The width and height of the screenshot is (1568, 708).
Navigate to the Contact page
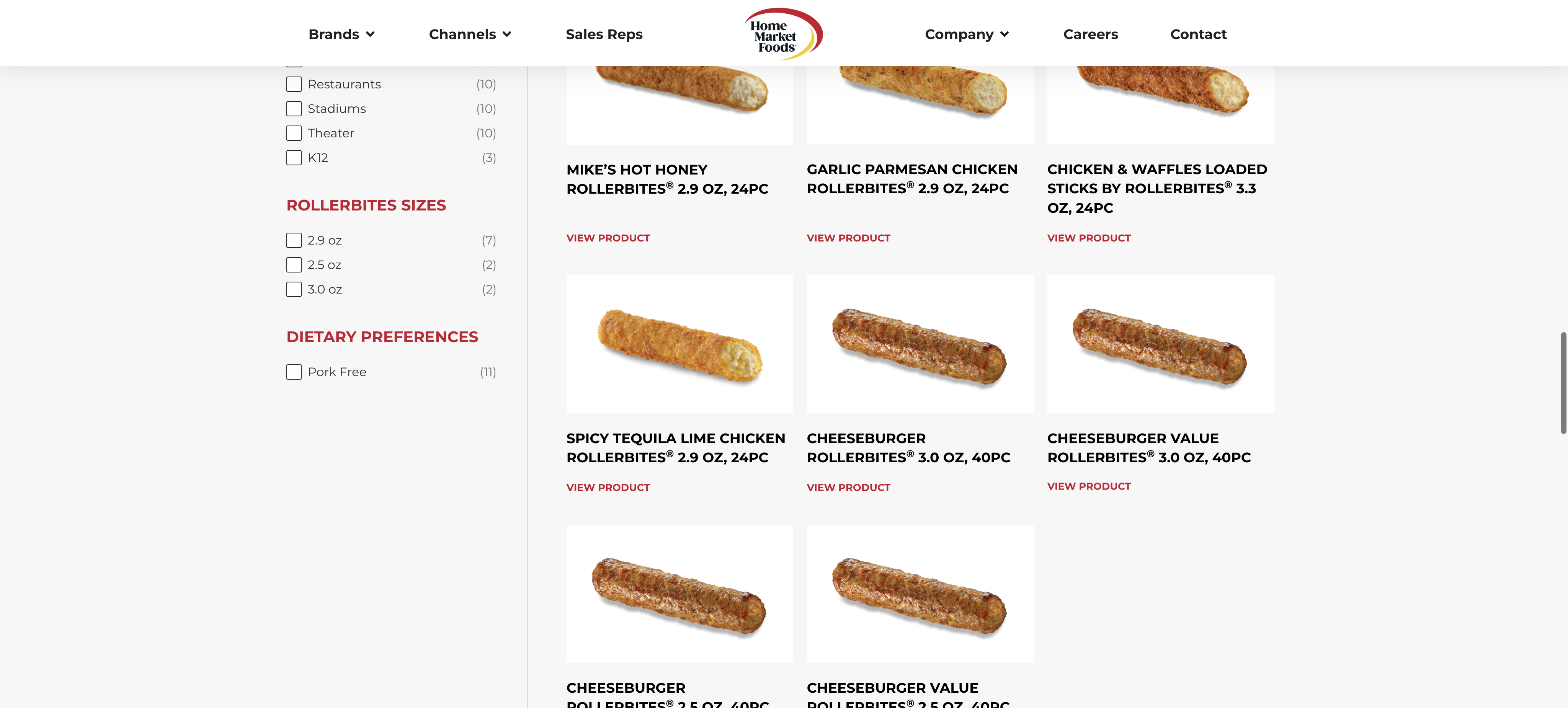pos(1198,35)
